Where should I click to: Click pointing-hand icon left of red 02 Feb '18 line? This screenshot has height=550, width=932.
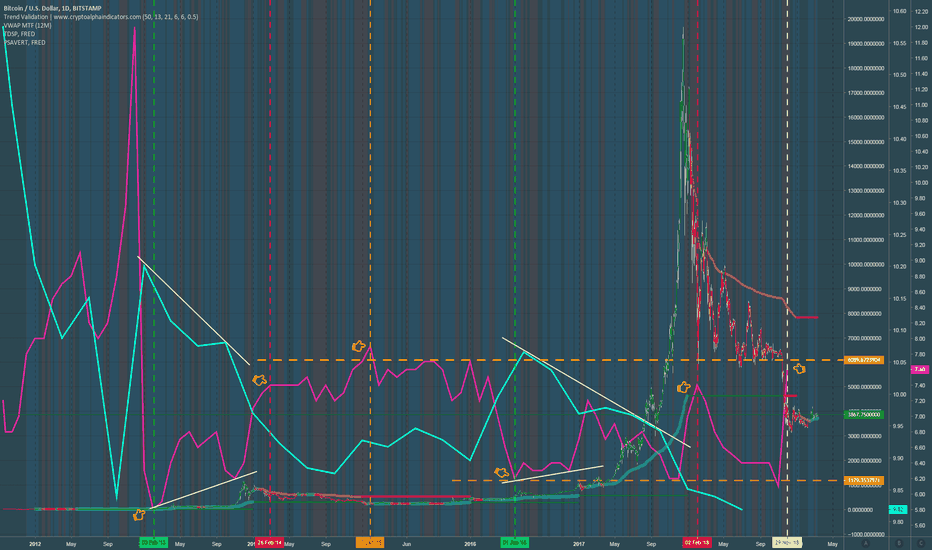click(684, 388)
